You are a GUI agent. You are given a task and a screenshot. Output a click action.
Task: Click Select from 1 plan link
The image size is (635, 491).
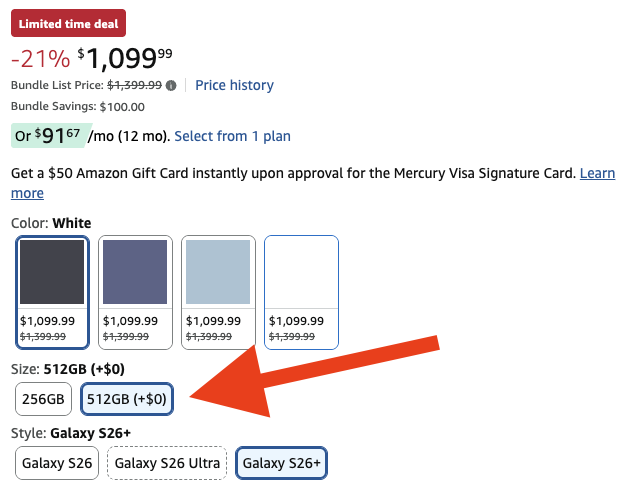coord(232,136)
